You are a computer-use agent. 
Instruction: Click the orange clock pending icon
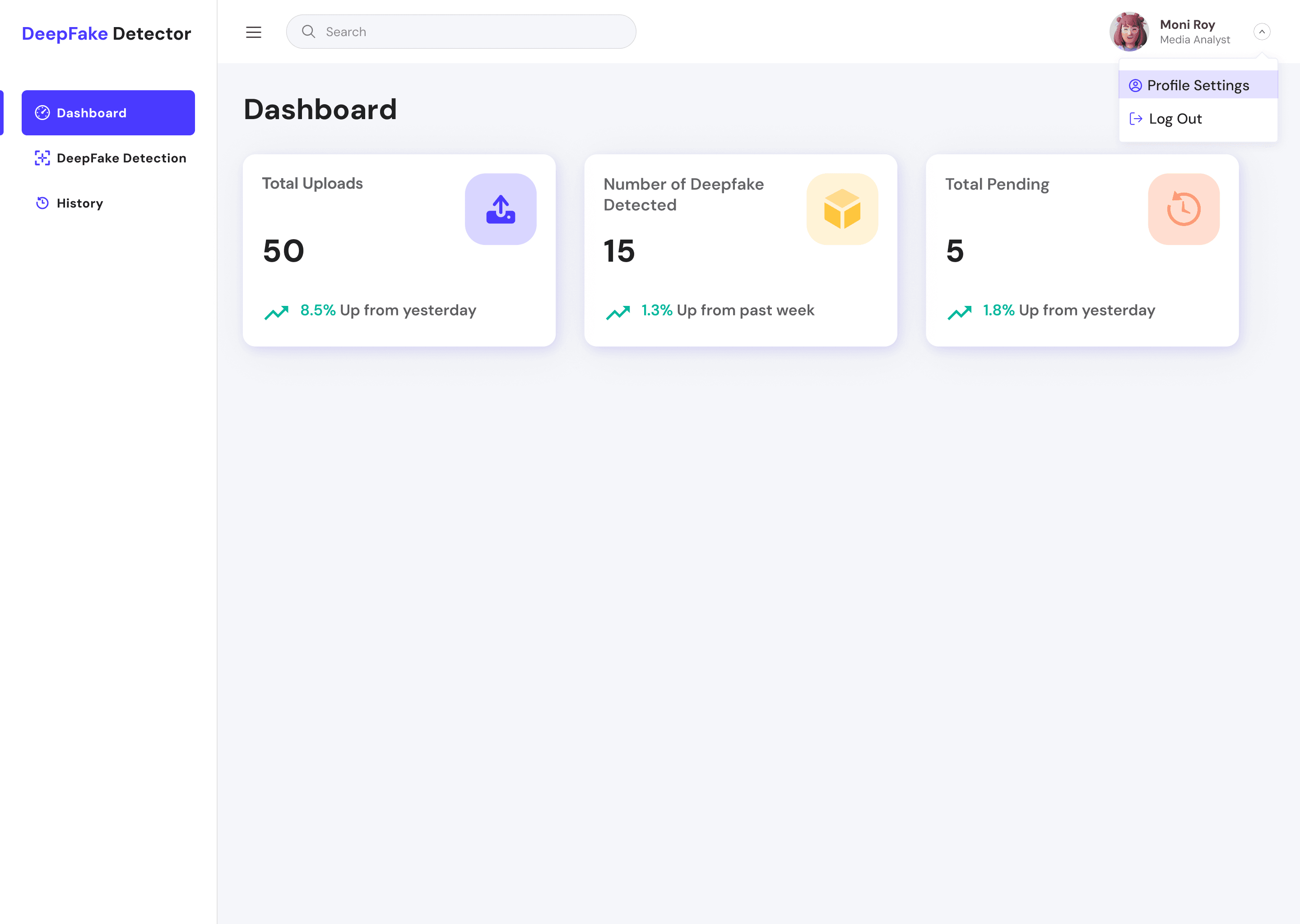[x=1184, y=209]
